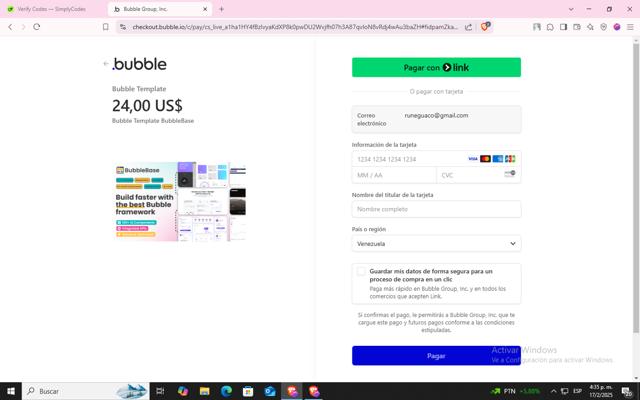
Task: Click the green Pagar con link button
Action: [436, 67]
